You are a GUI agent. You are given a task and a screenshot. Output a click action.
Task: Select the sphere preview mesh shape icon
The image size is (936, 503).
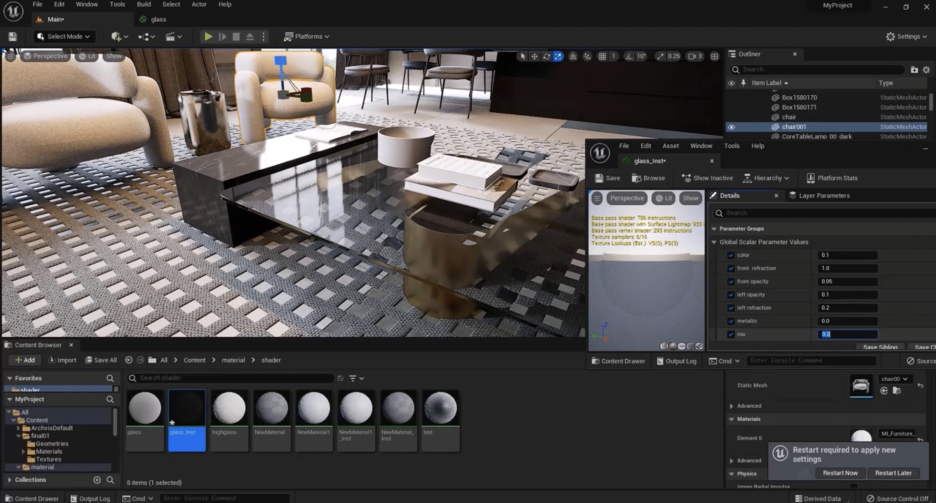point(673,346)
